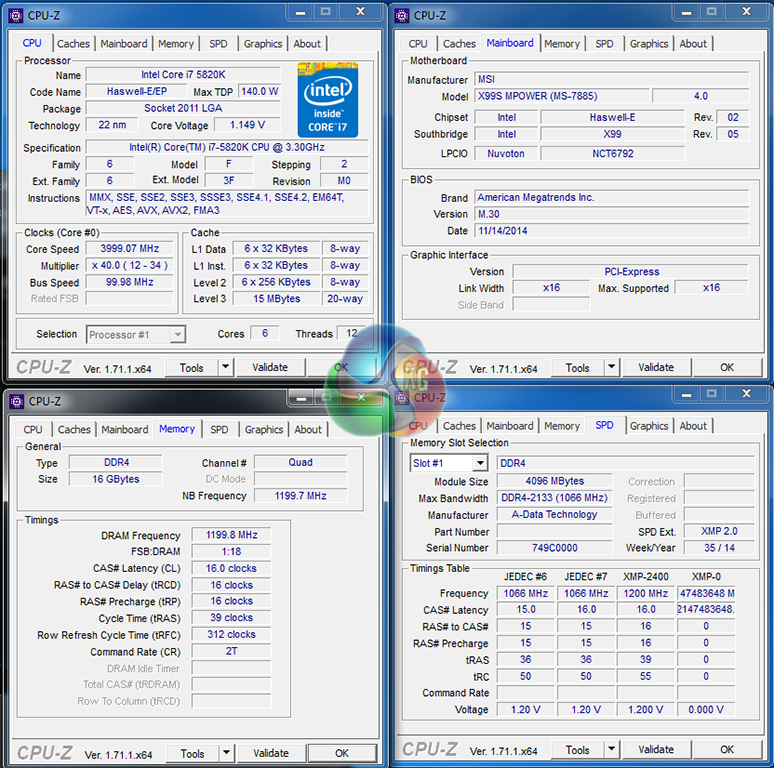
Task: Click the CPU-Z title icon in the Memory window
Action: coord(16,401)
